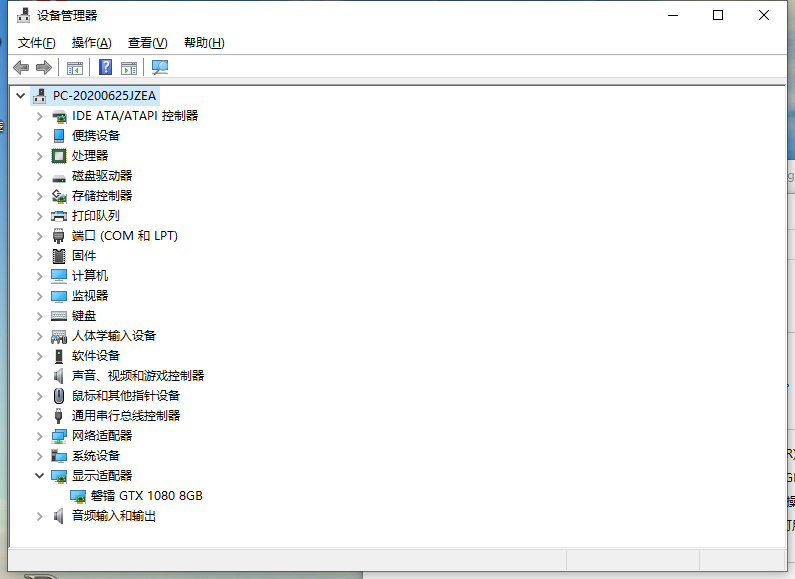Click the show/hide console tree toolbar icon
Image resolution: width=795 pixels, height=579 pixels.
point(75,67)
